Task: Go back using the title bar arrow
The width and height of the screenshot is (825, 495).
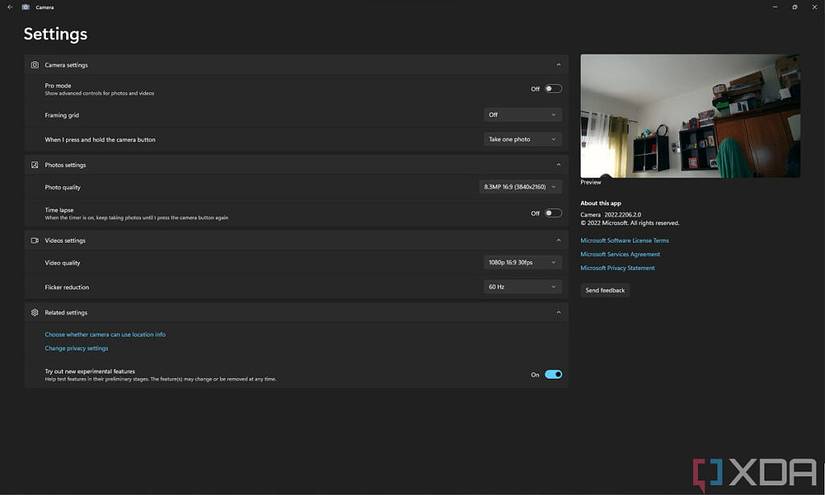Action: point(10,7)
